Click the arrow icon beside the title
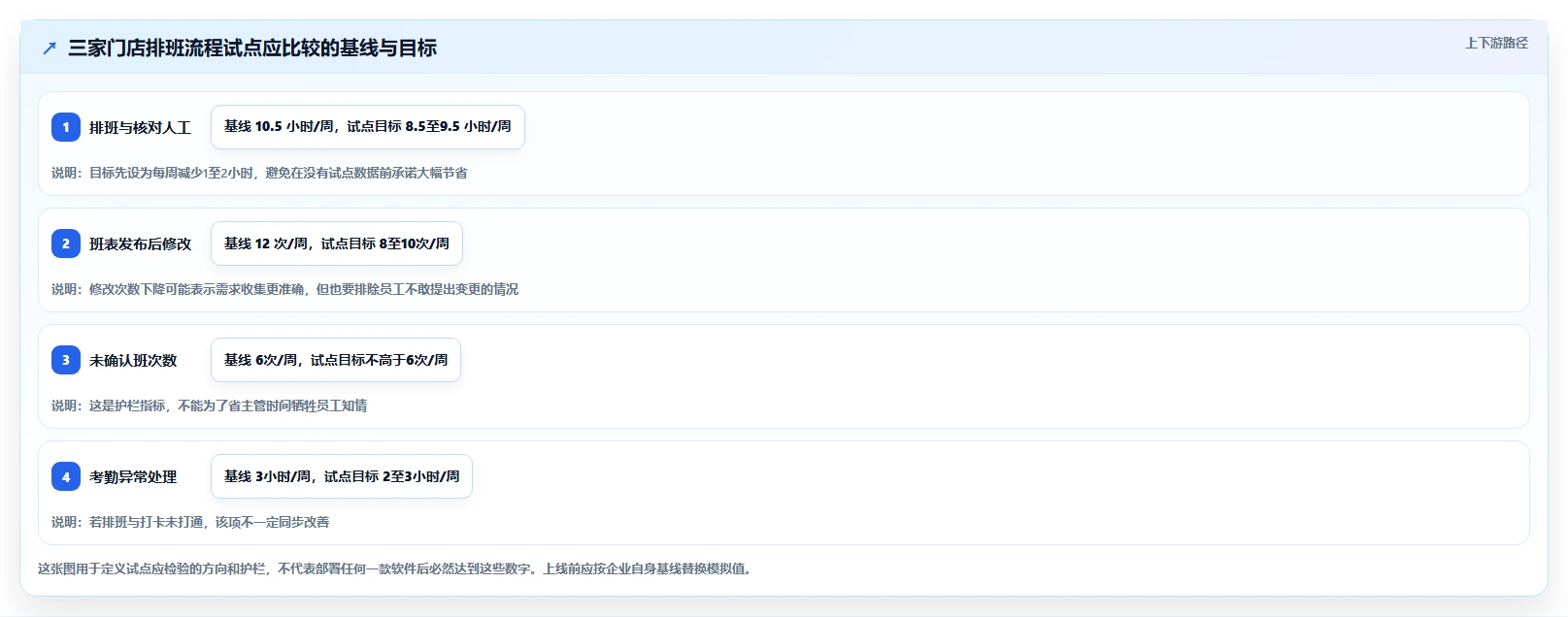This screenshot has width=1568, height=617. 50,48
